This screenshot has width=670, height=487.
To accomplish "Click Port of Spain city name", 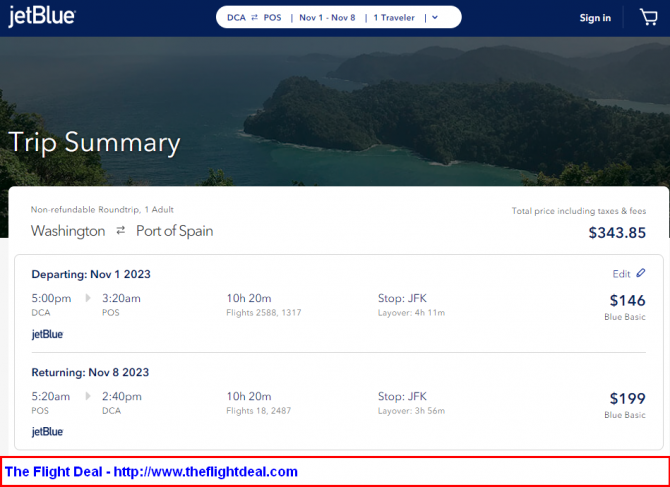I will point(175,231).
